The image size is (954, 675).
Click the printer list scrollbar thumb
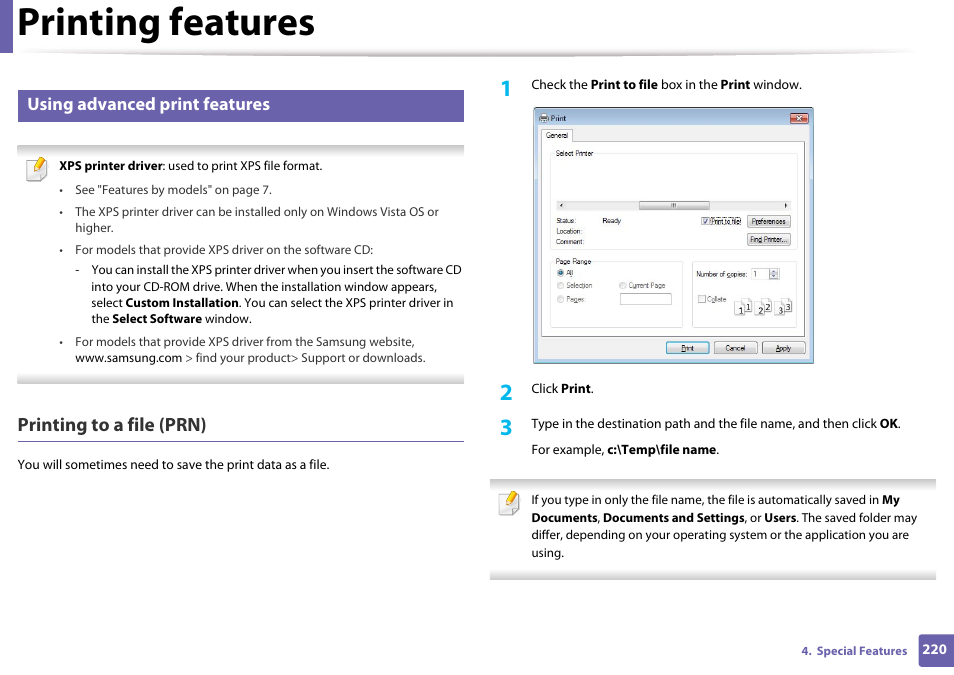pos(674,206)
